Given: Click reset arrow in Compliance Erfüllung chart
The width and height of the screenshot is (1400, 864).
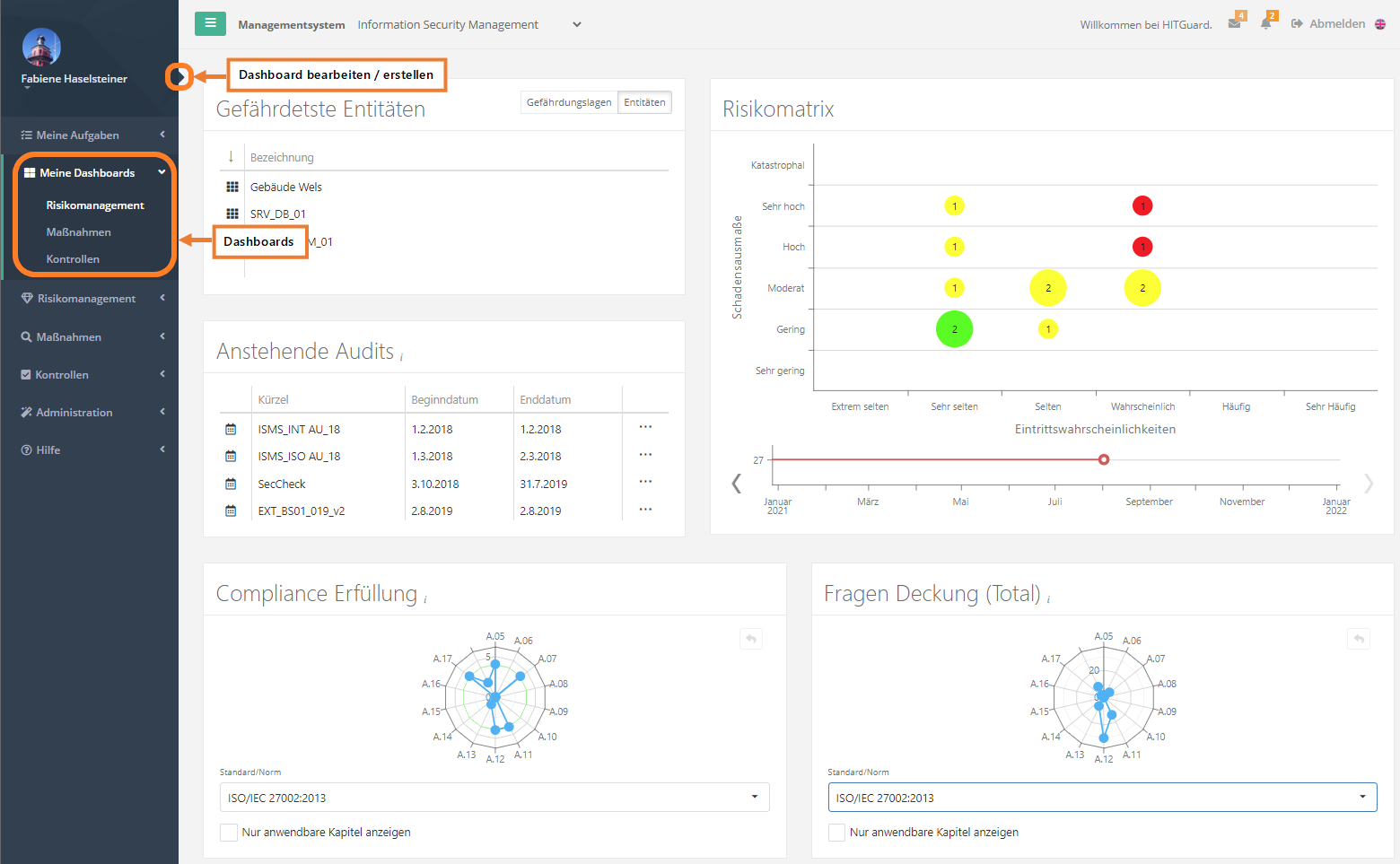Looking at the screenshot, I should (x=751, y=639).
